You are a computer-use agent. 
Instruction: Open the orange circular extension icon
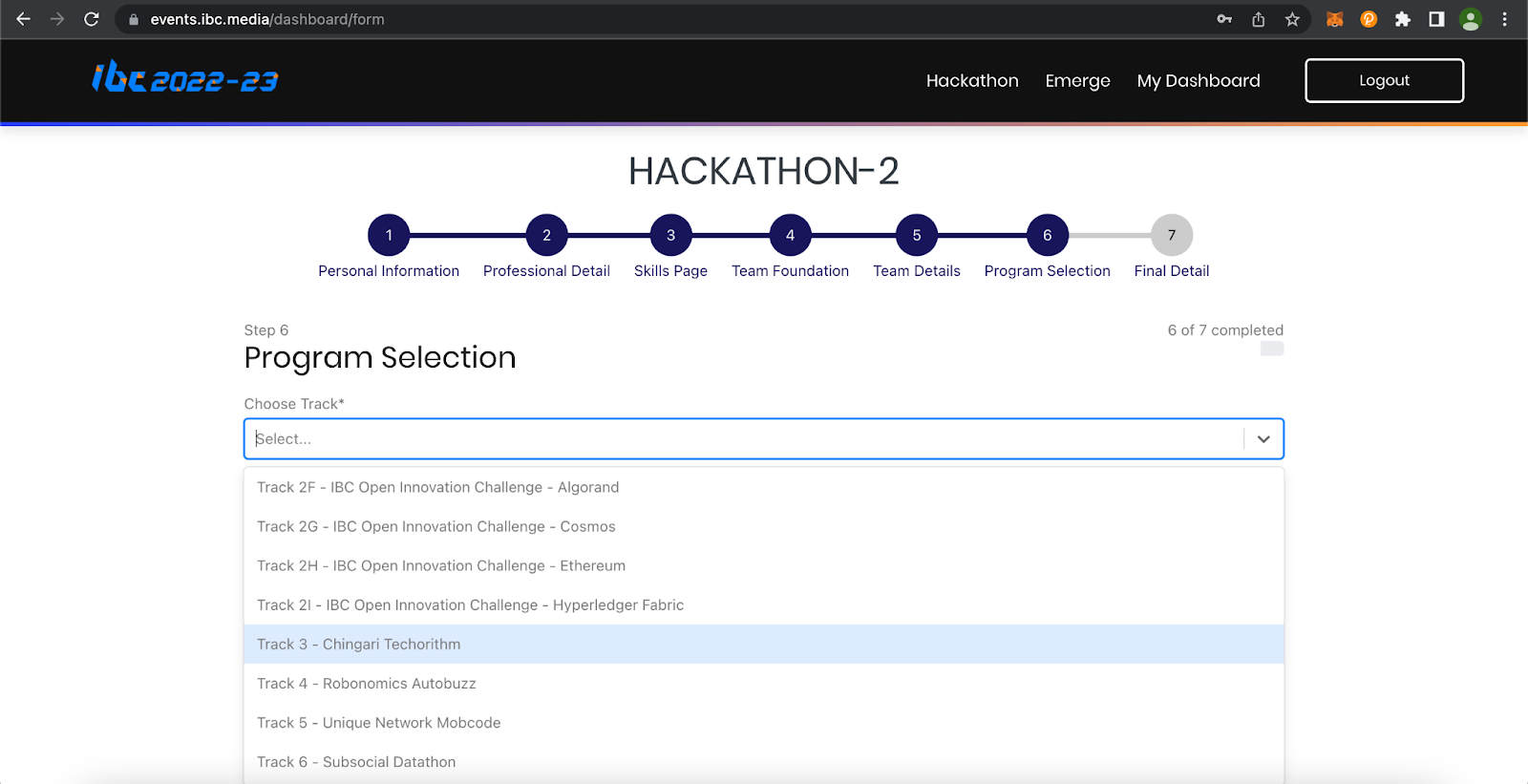coord(1369,19)
